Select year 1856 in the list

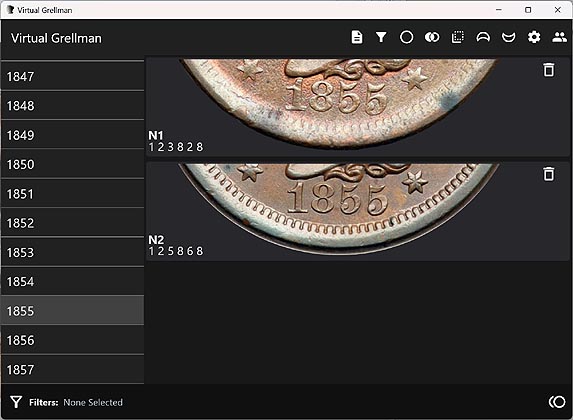point(73,340)
